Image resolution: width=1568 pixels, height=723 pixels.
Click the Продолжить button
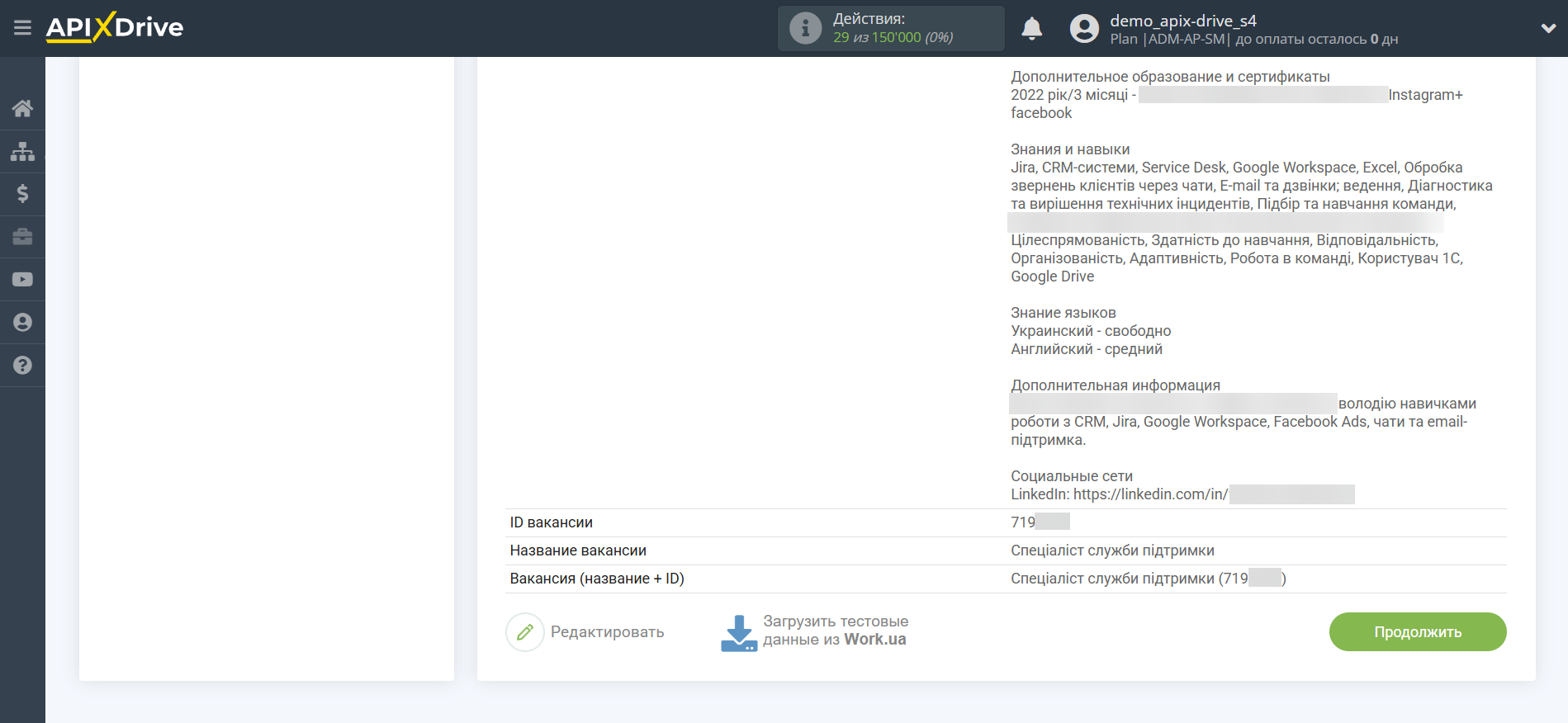click(x=1417, y=631)
